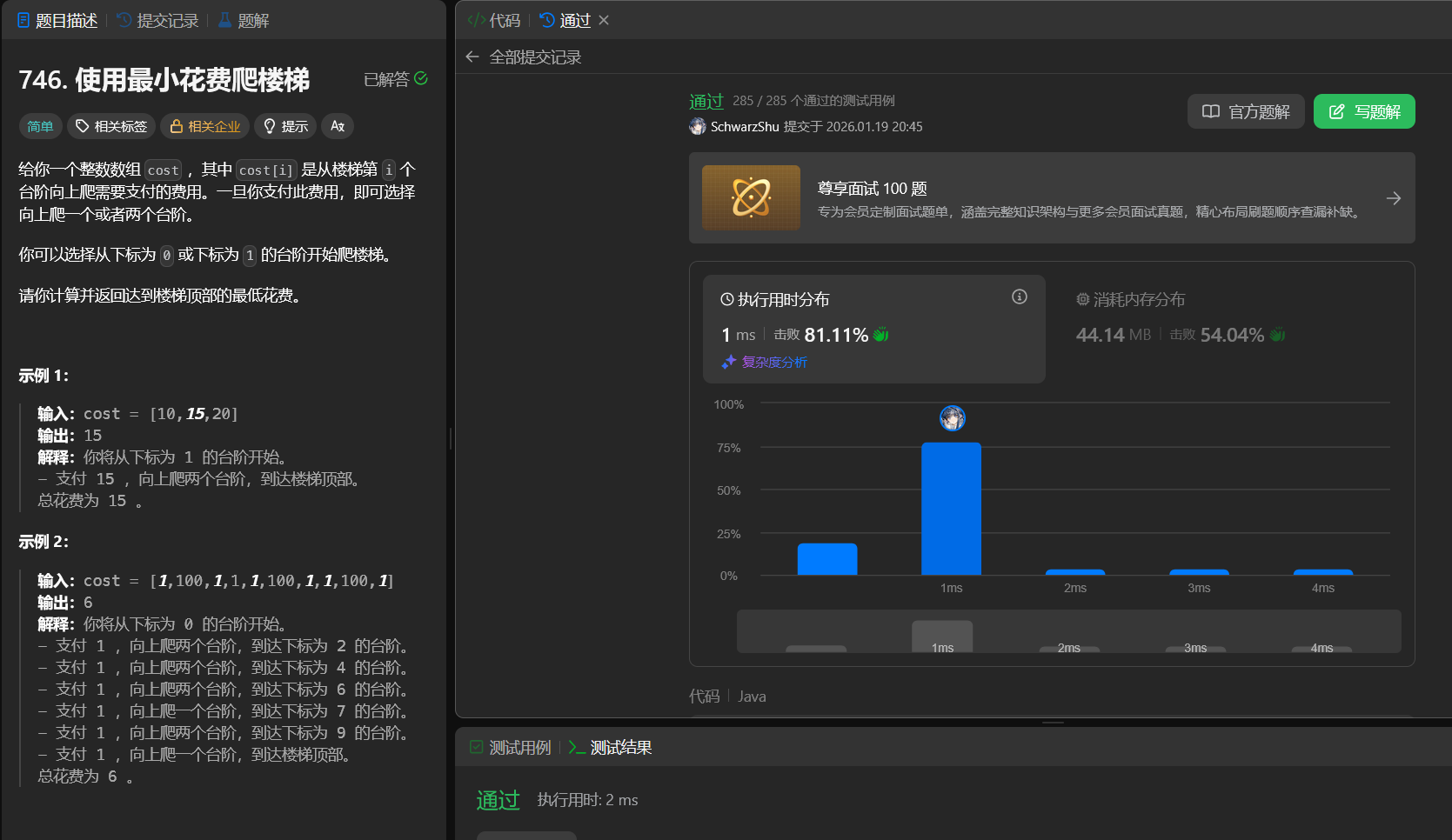The image size is (1452, 840).
Task: Click the avatar marker above 1ms bar
Action: tap(952, 418)
